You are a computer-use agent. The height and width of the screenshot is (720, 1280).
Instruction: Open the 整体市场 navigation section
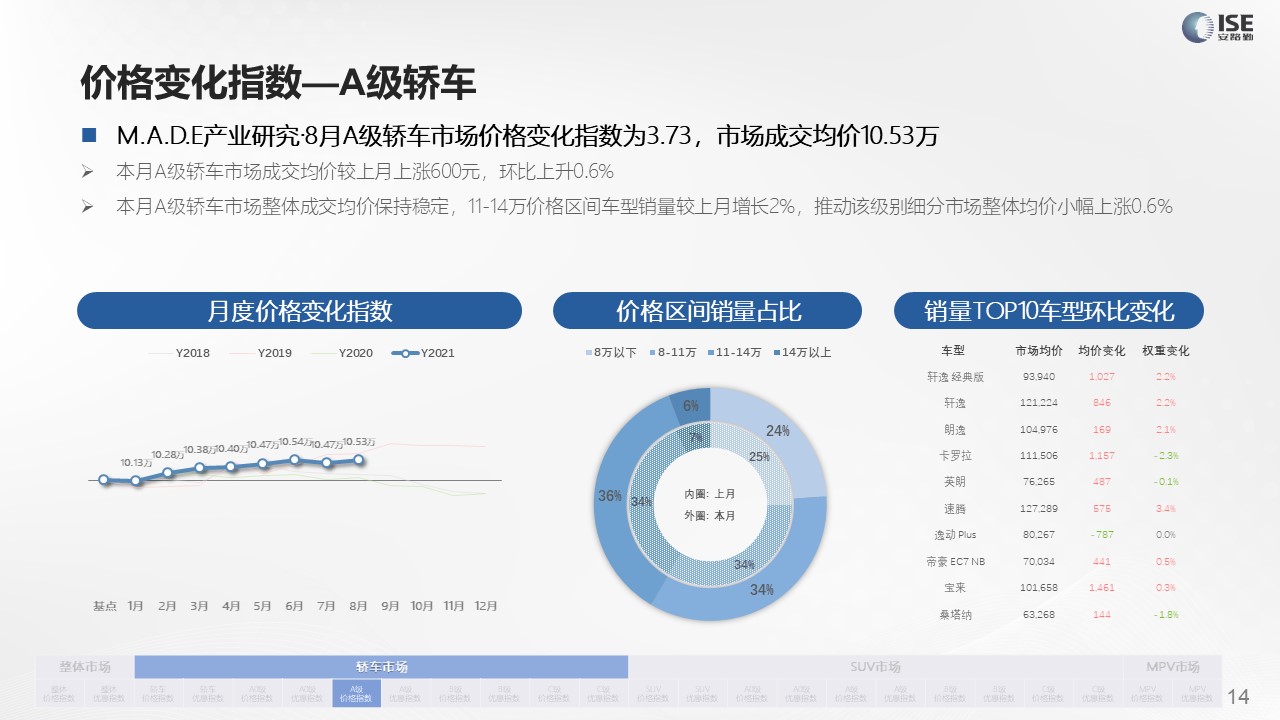[85, 667]
